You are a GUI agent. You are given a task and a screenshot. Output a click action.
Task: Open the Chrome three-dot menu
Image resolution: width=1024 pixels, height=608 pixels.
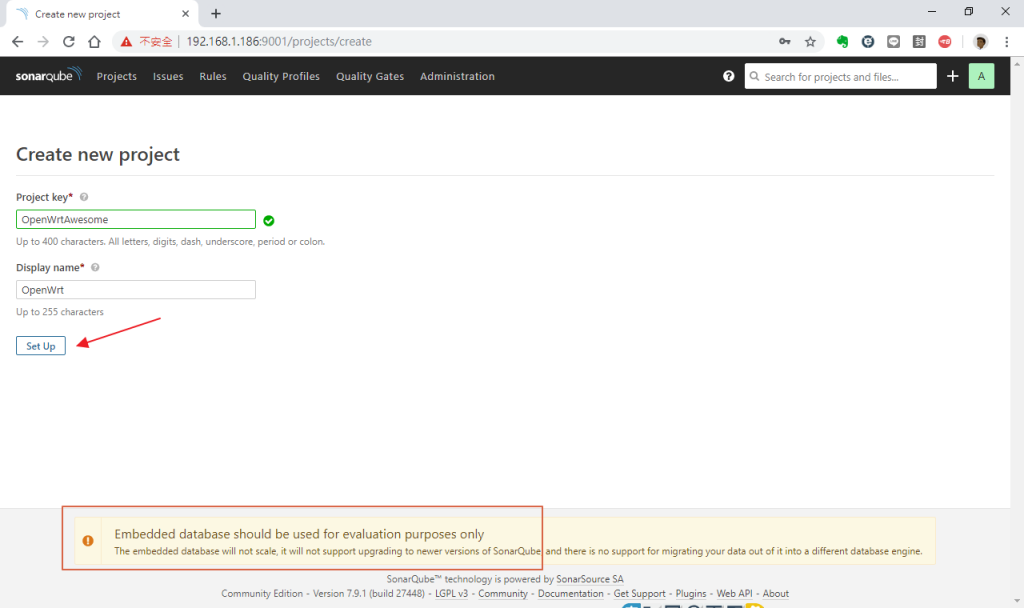tap(1006, 42)
